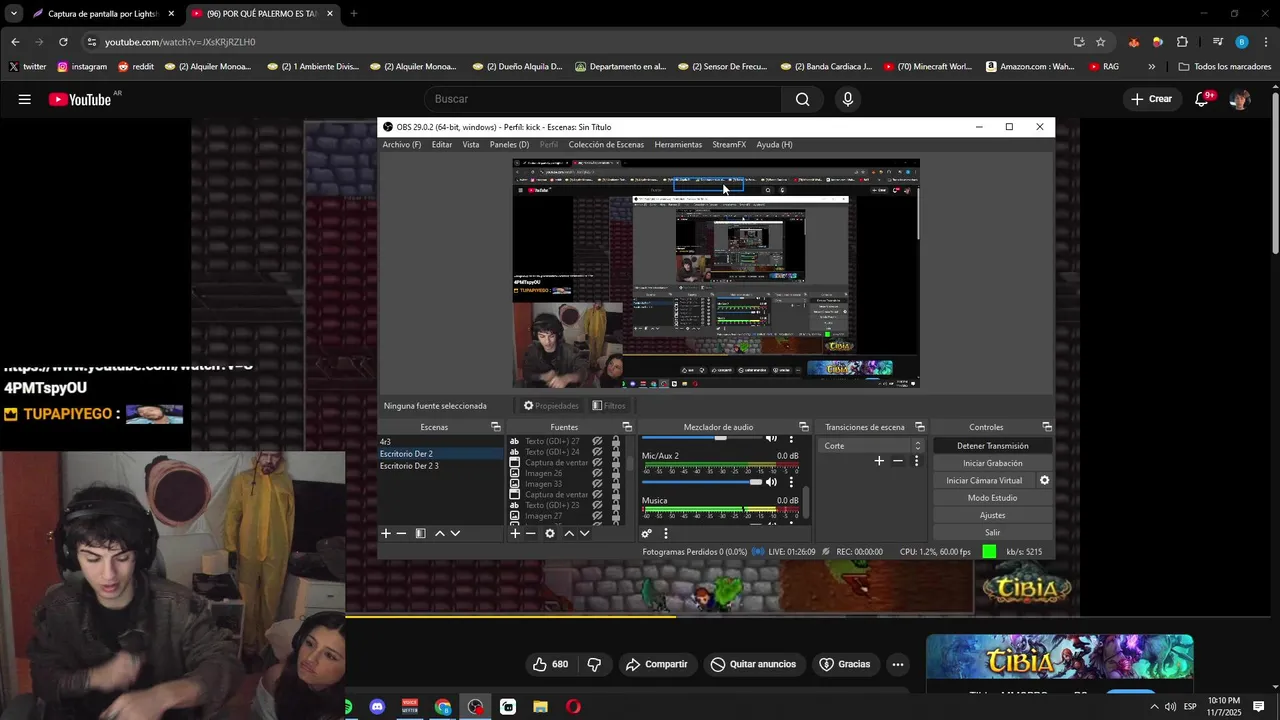Image resolution: width=1280 pixels, height=720 pixels.
Task: Toggle visibility of Texto (GDI+) 23 source
Action: coord(597,505)
